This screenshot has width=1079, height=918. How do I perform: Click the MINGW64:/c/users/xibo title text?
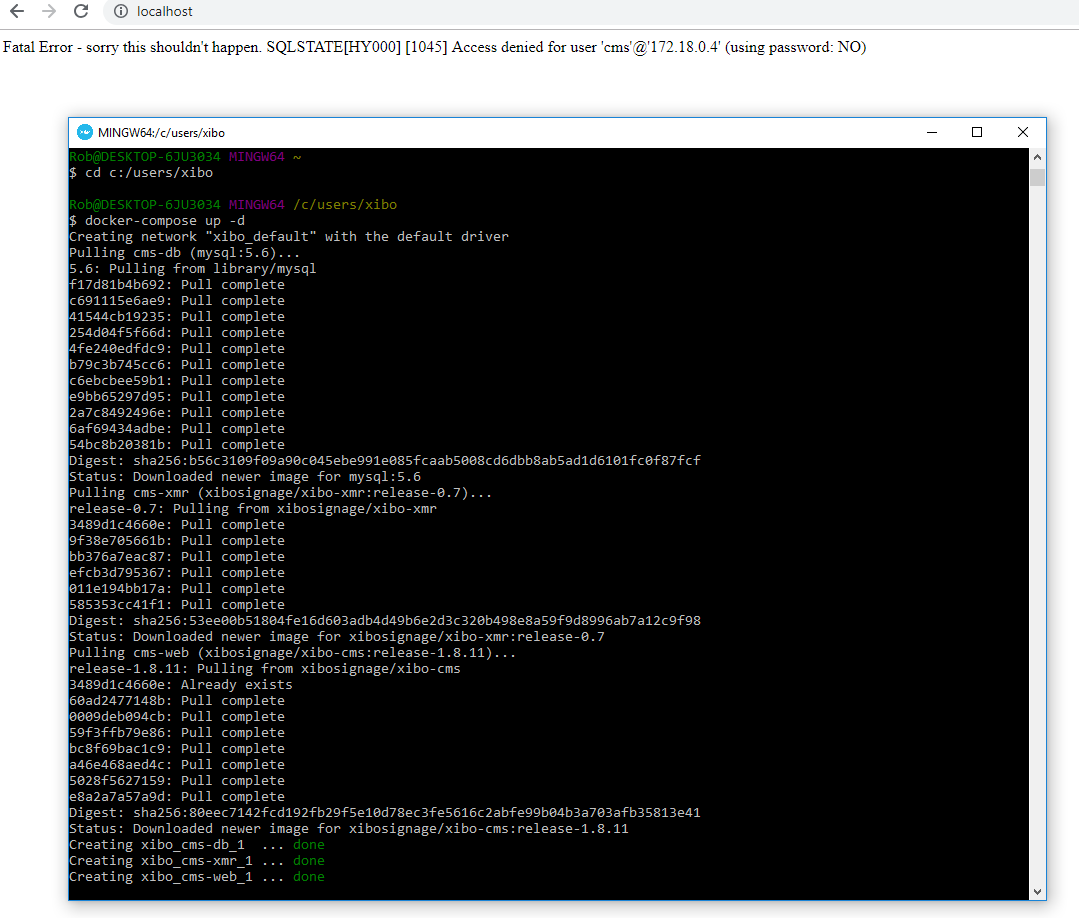[161, 133]
